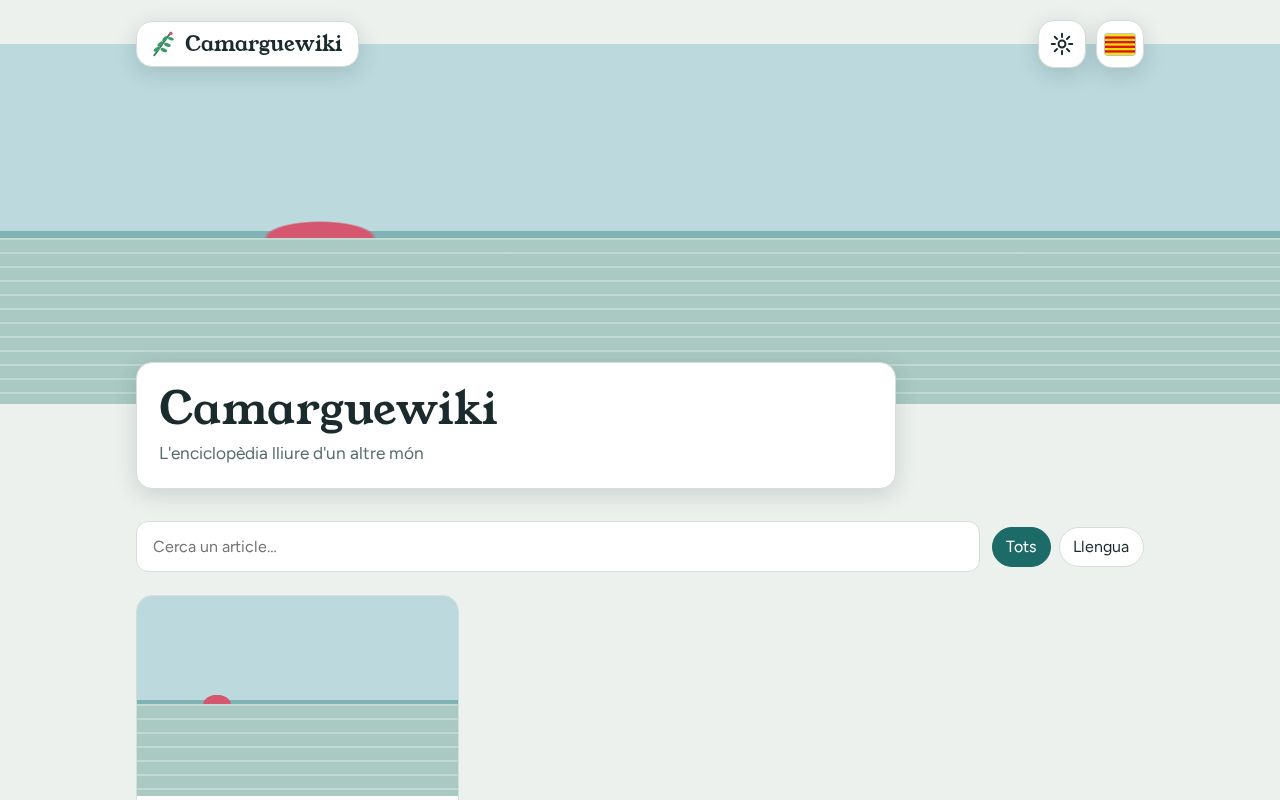This screenshot has height=800, width=1280.
Task: Focus the "Cerca un article..." search field
Action: pyautogui.click(x=558, y=547)
